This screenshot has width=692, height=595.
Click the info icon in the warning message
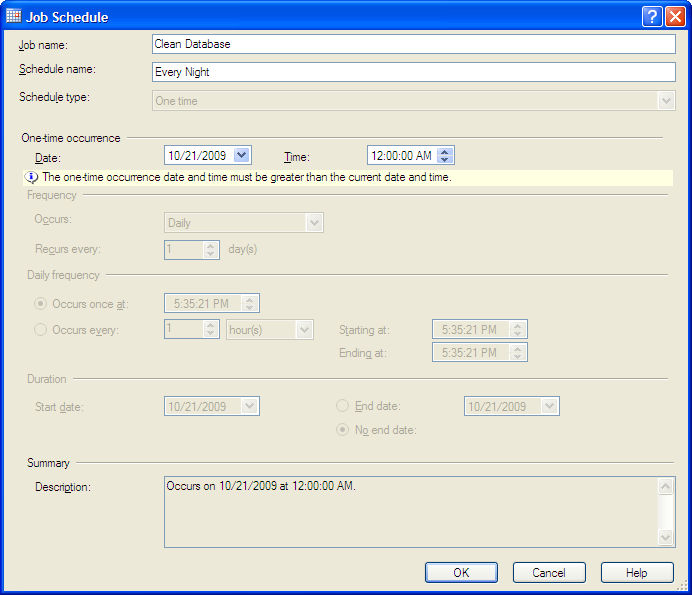coord(32,177)
